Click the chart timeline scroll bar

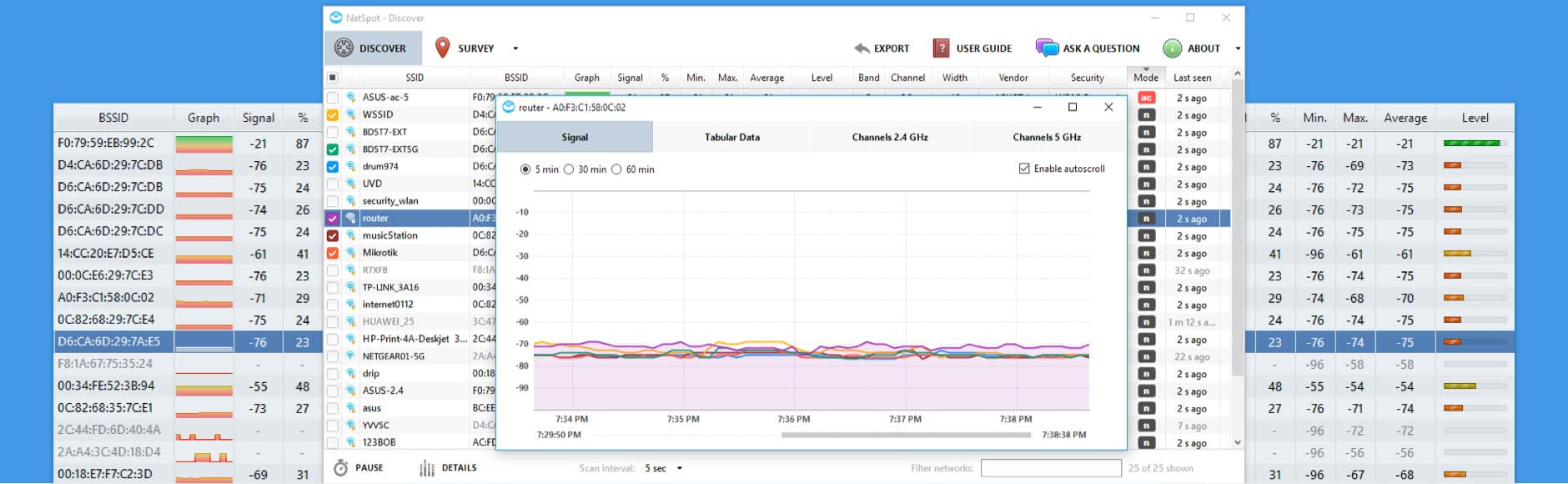[x=906, y=435]
